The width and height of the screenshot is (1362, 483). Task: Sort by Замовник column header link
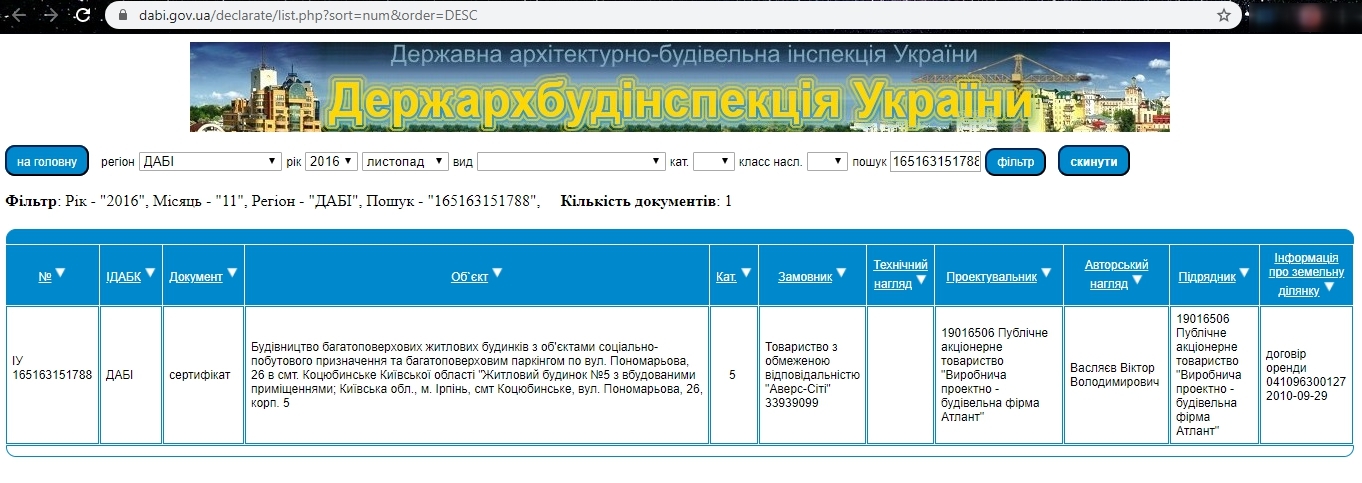pos(805,277)
